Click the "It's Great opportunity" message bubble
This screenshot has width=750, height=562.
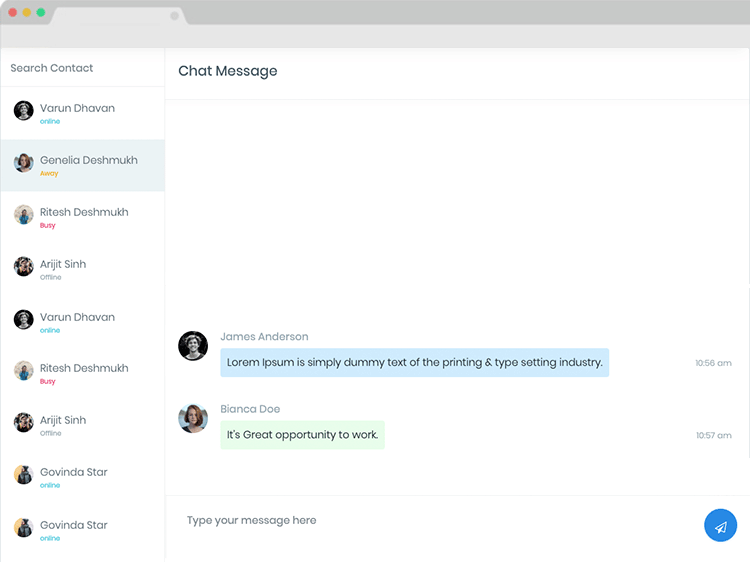pos(302,435)
